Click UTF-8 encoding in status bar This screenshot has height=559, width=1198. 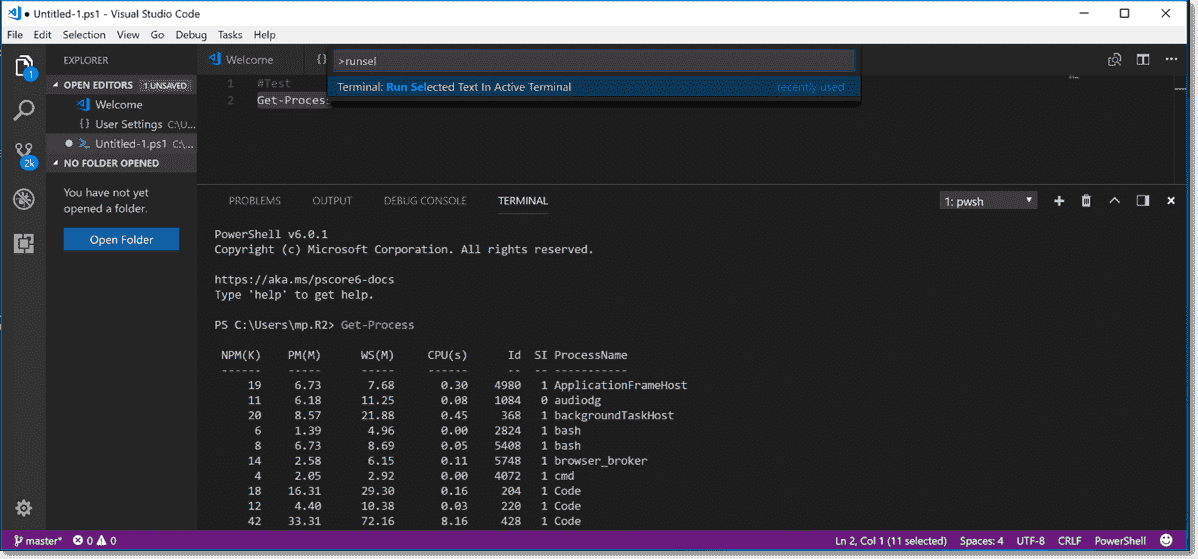pyautogui.click(x=1031, y=541)
